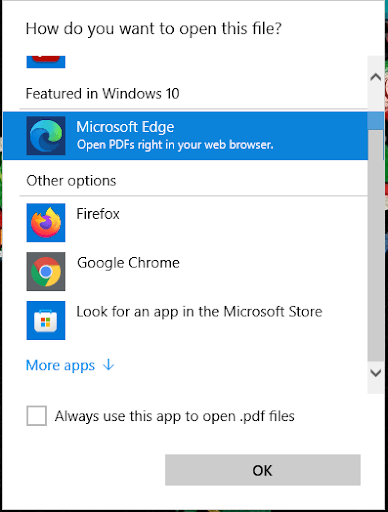
Task: Select the Firefox label text
Action: [98, 214]
